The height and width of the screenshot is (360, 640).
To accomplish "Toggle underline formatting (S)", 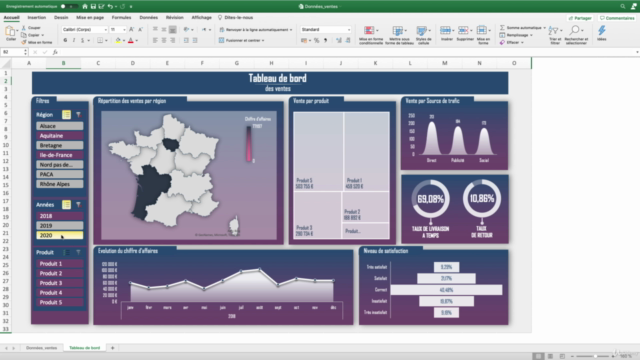I will click(82, 40).
